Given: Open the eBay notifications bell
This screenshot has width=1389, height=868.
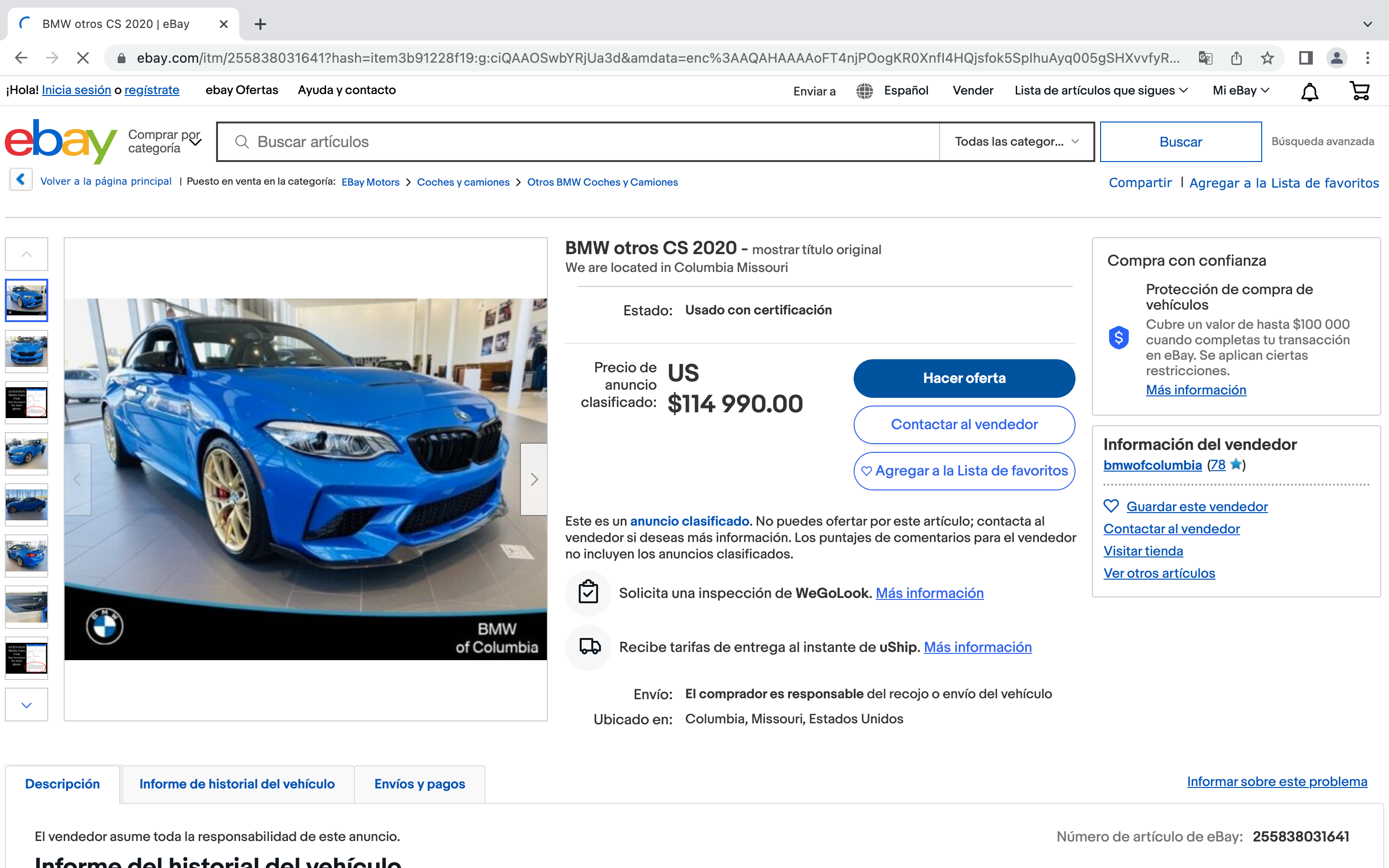Looking at the screenshot, I should pos(1309,91).
